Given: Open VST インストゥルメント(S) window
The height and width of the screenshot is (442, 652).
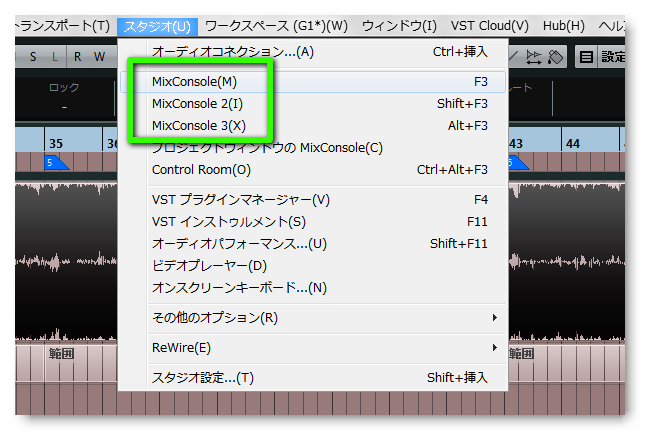Looking at the screenshot, I should click(313, 222).
